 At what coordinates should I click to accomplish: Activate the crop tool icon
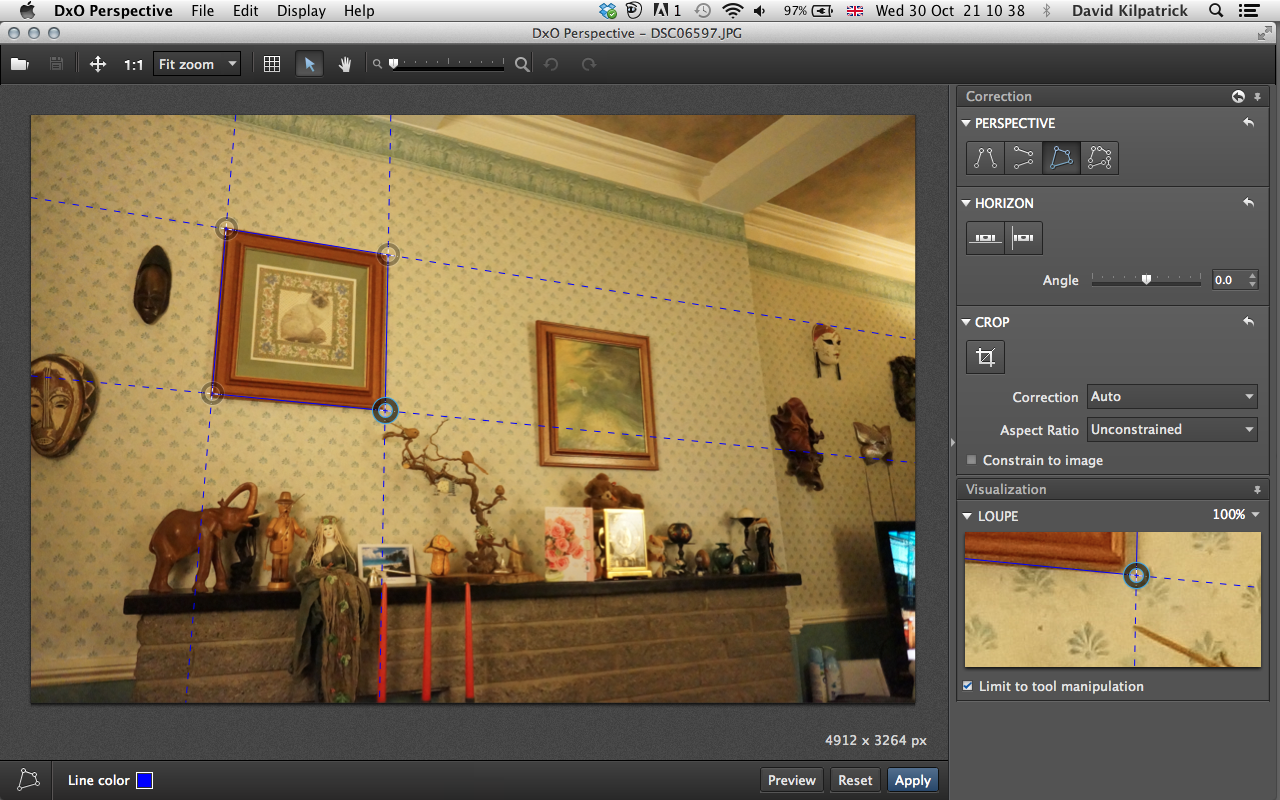pos(986,357)
